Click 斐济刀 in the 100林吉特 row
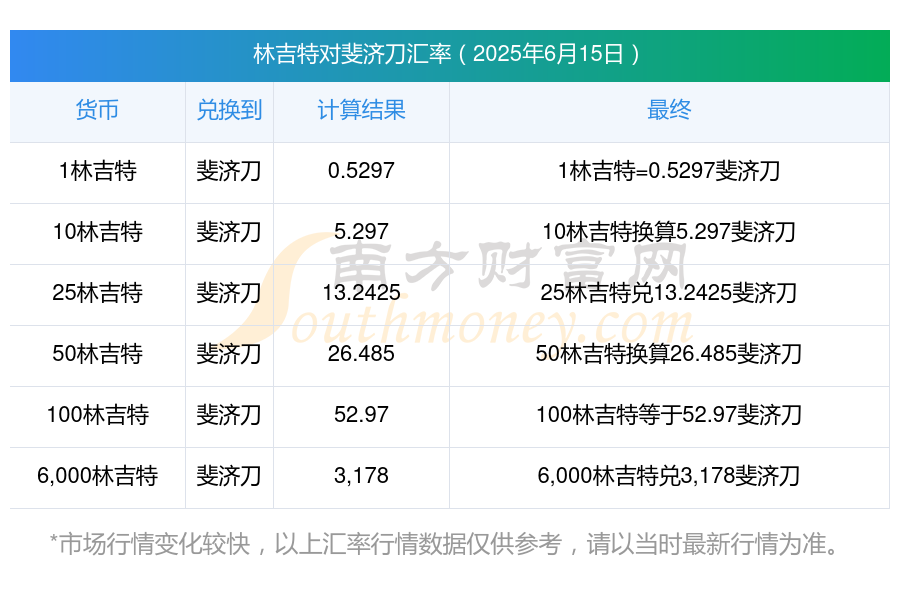Viewport: 900px width, 600px height. (x=229, y=415)
